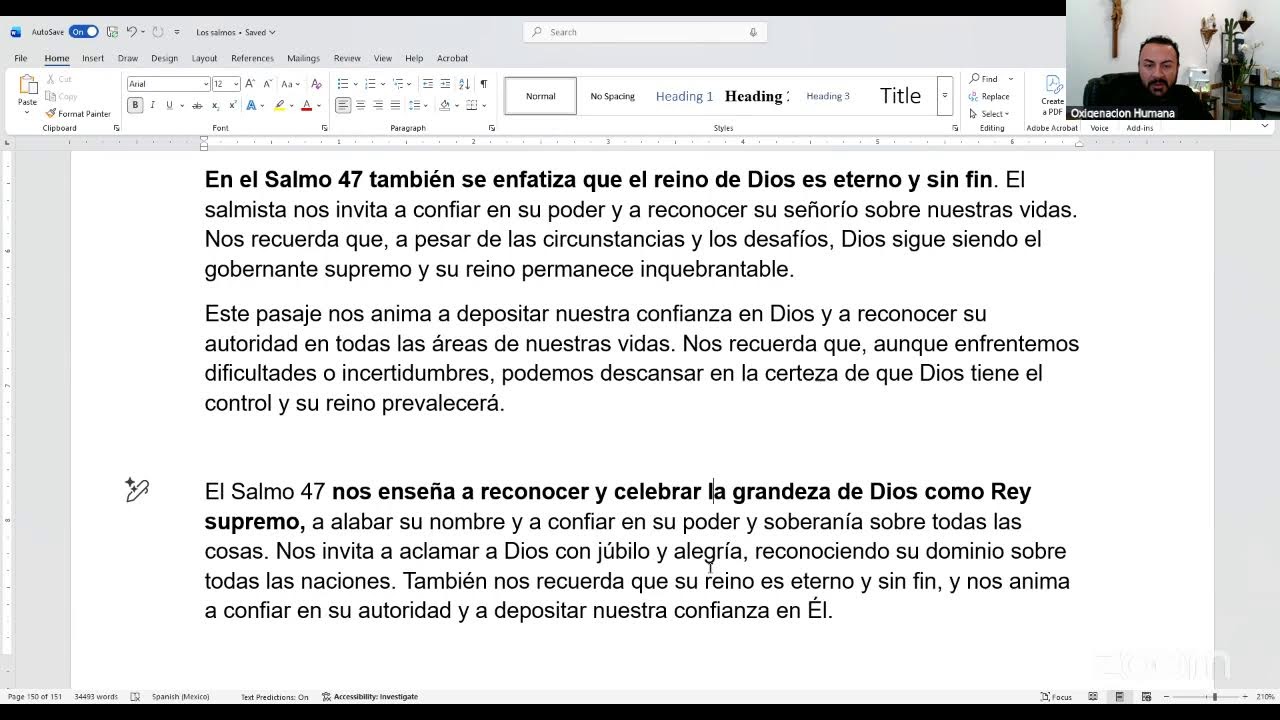Adjust the zoom slider in status bar

tap(1214, 697)
